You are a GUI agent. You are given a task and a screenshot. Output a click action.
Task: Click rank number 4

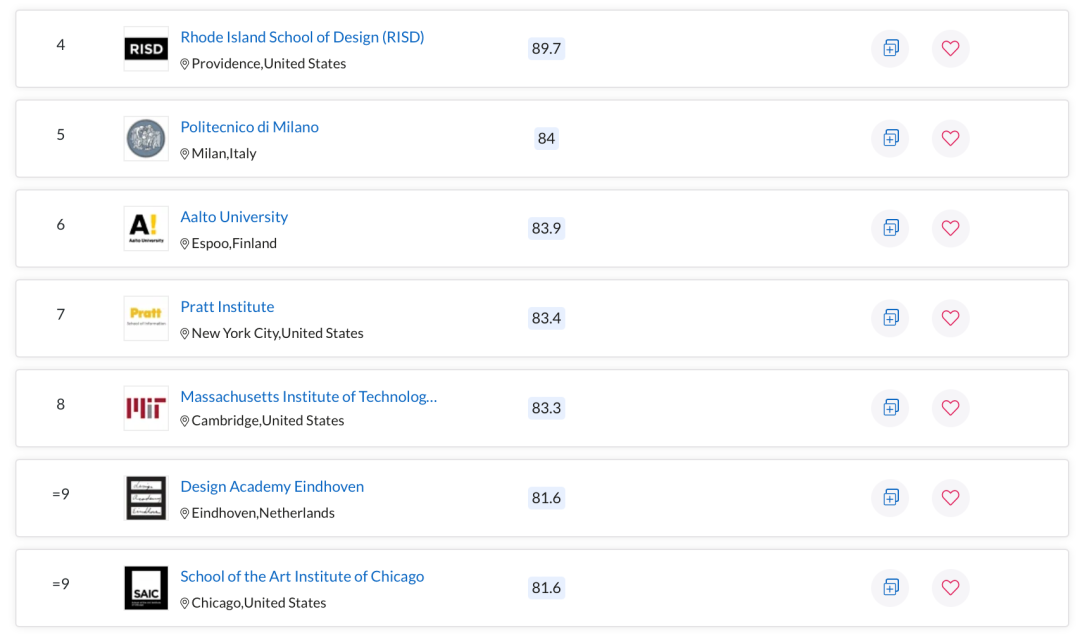pos(61,45)
